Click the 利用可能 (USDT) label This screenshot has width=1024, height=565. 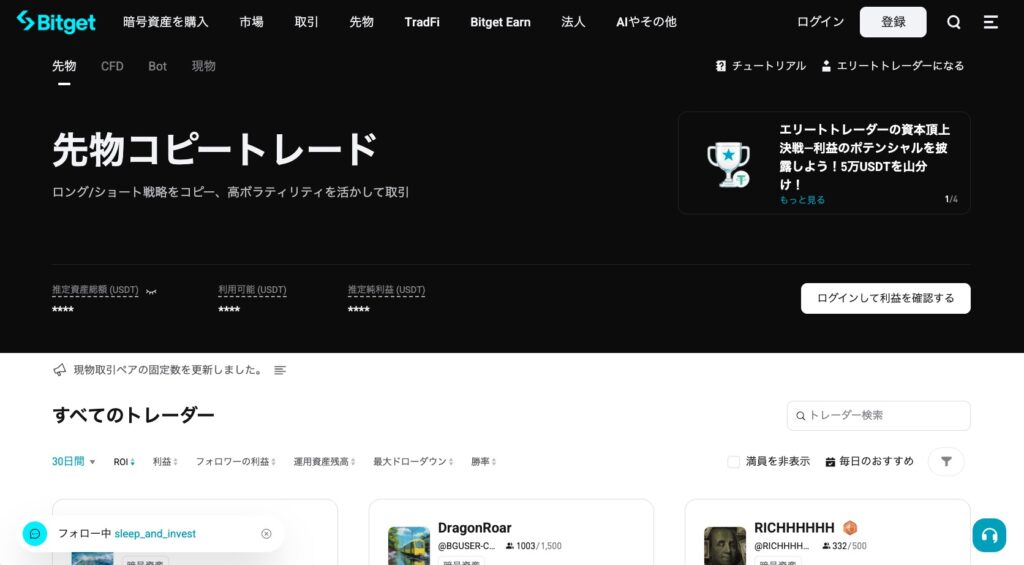252,290
